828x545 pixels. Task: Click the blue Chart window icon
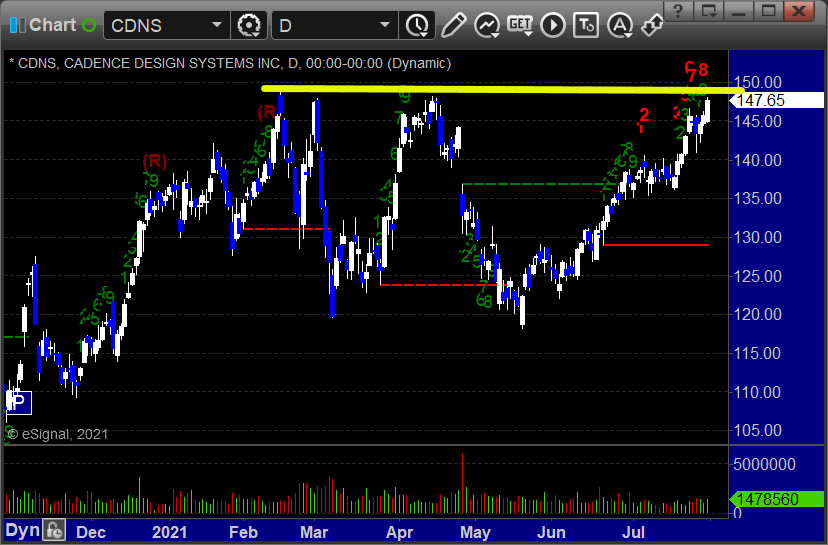pyautogui.click(x=17, y=25)
